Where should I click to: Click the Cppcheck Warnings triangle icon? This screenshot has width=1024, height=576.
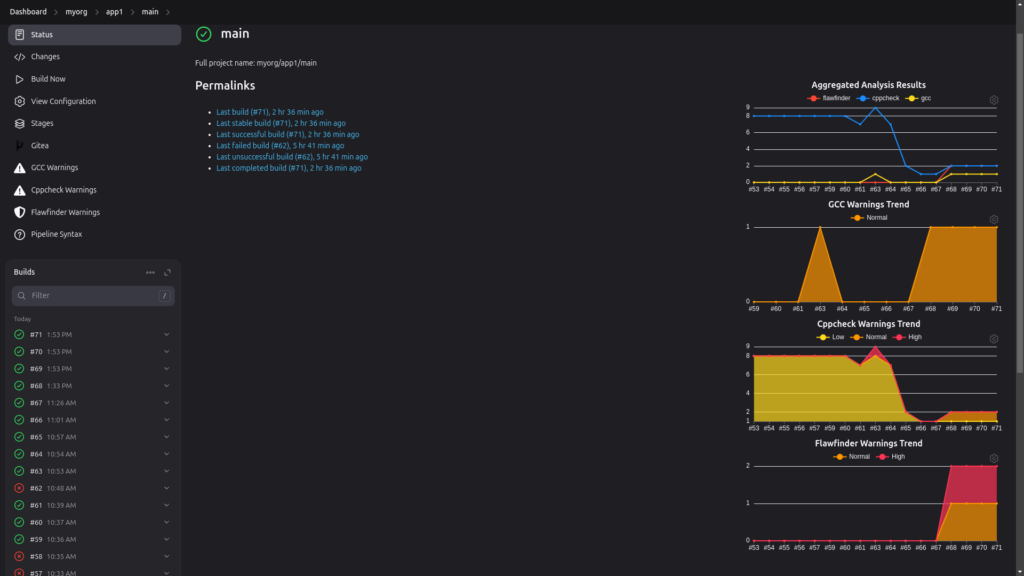20,190
